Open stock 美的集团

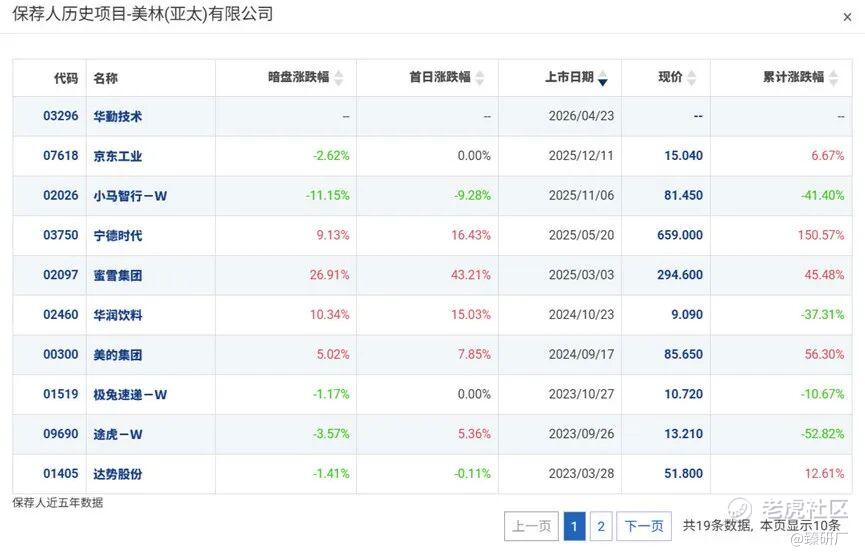click(x=118, y=355)
